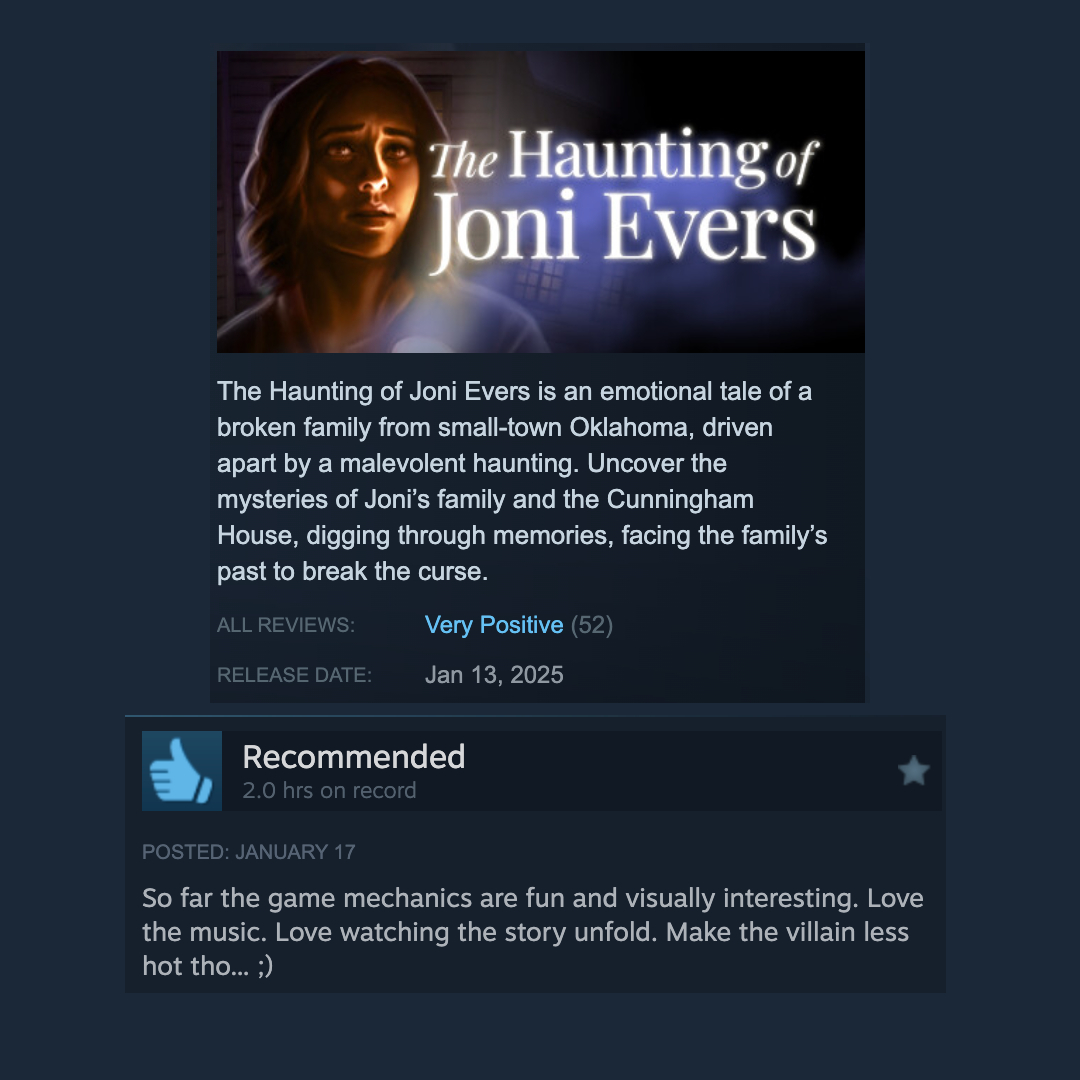Screen dimensions: 1080x1080
Task: Select the Recommended review heading
Action: [354, 756]
